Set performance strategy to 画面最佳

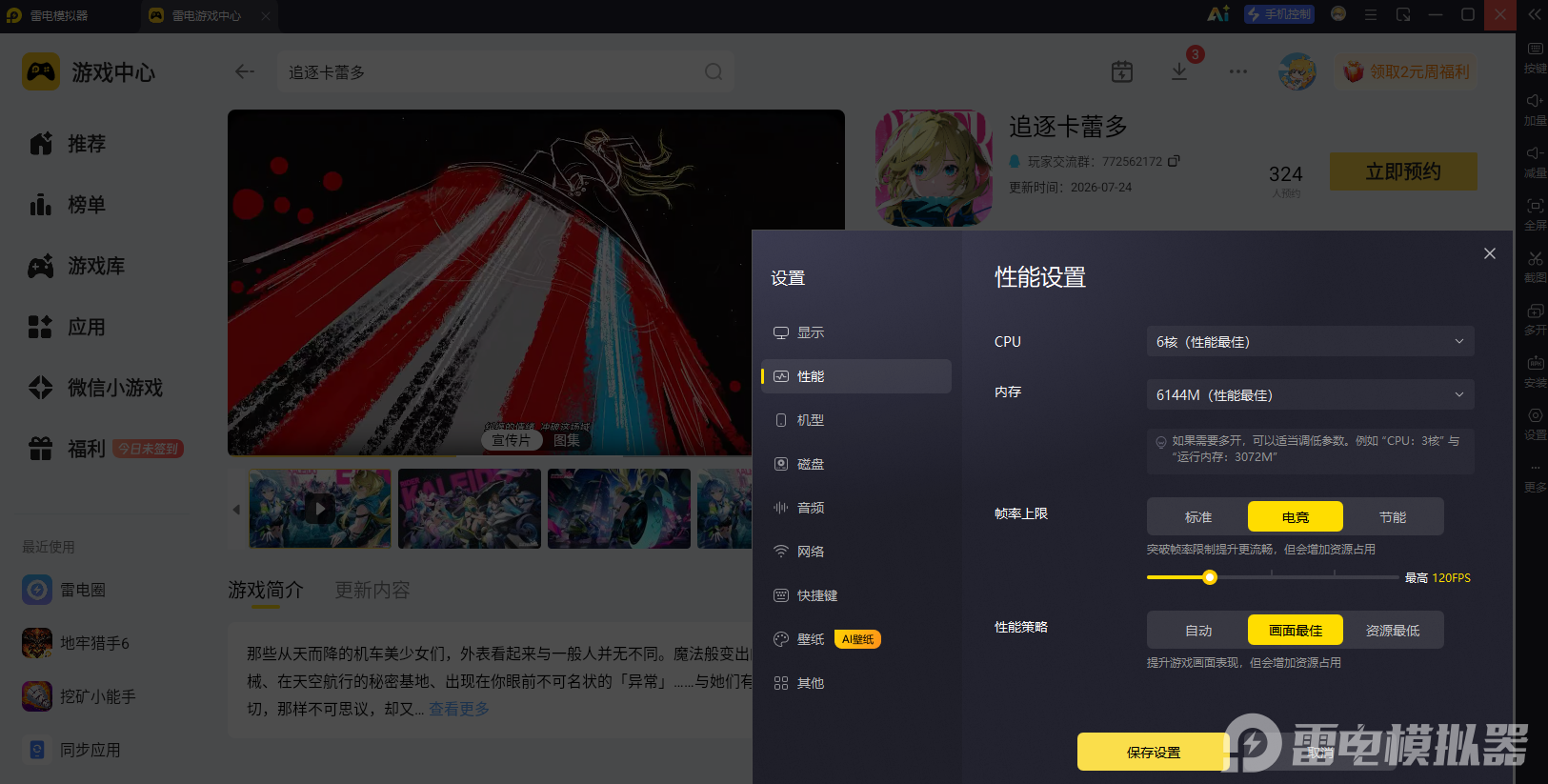[1296, 630]
